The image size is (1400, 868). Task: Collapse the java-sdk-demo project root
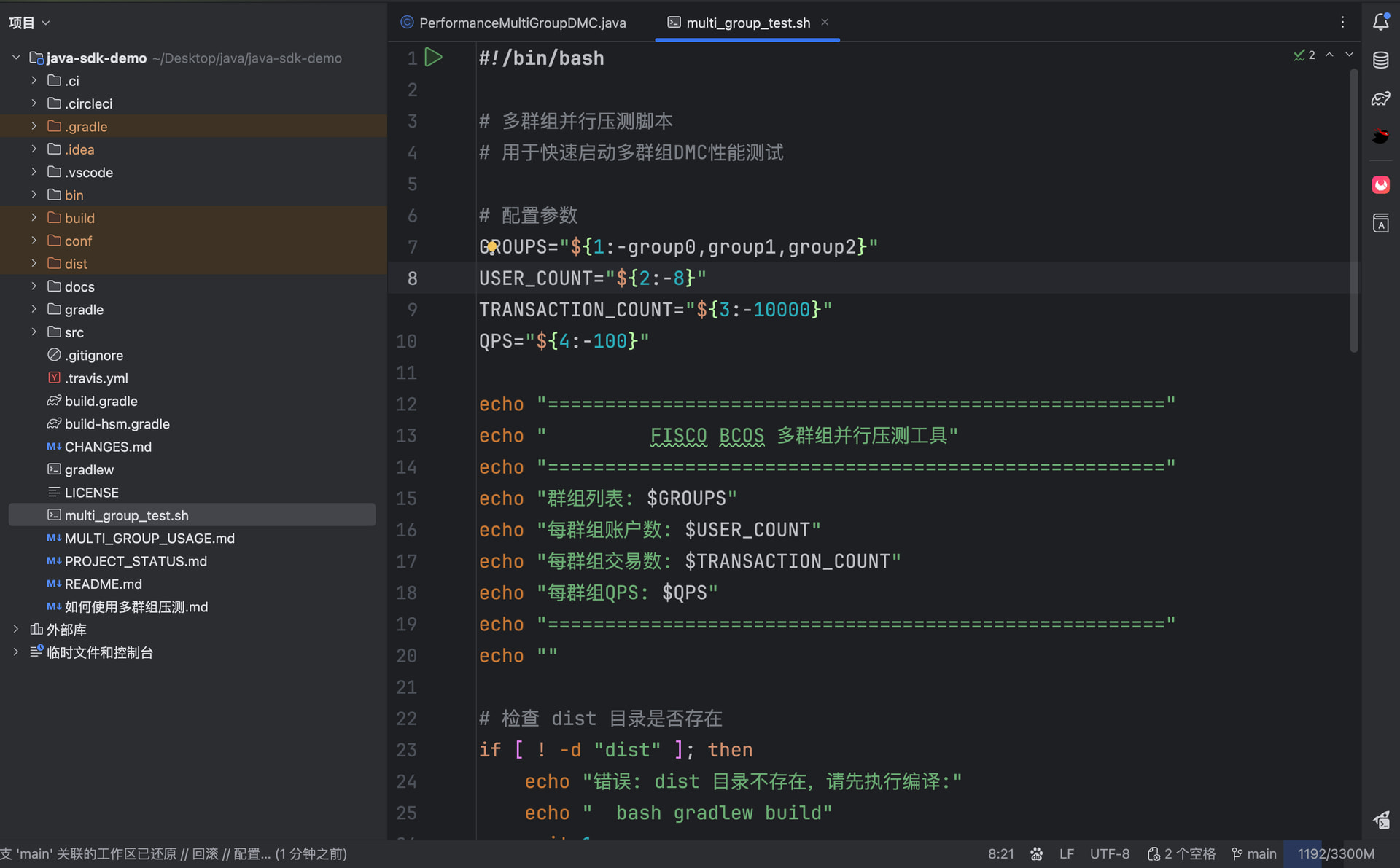[x=16, y=58]
